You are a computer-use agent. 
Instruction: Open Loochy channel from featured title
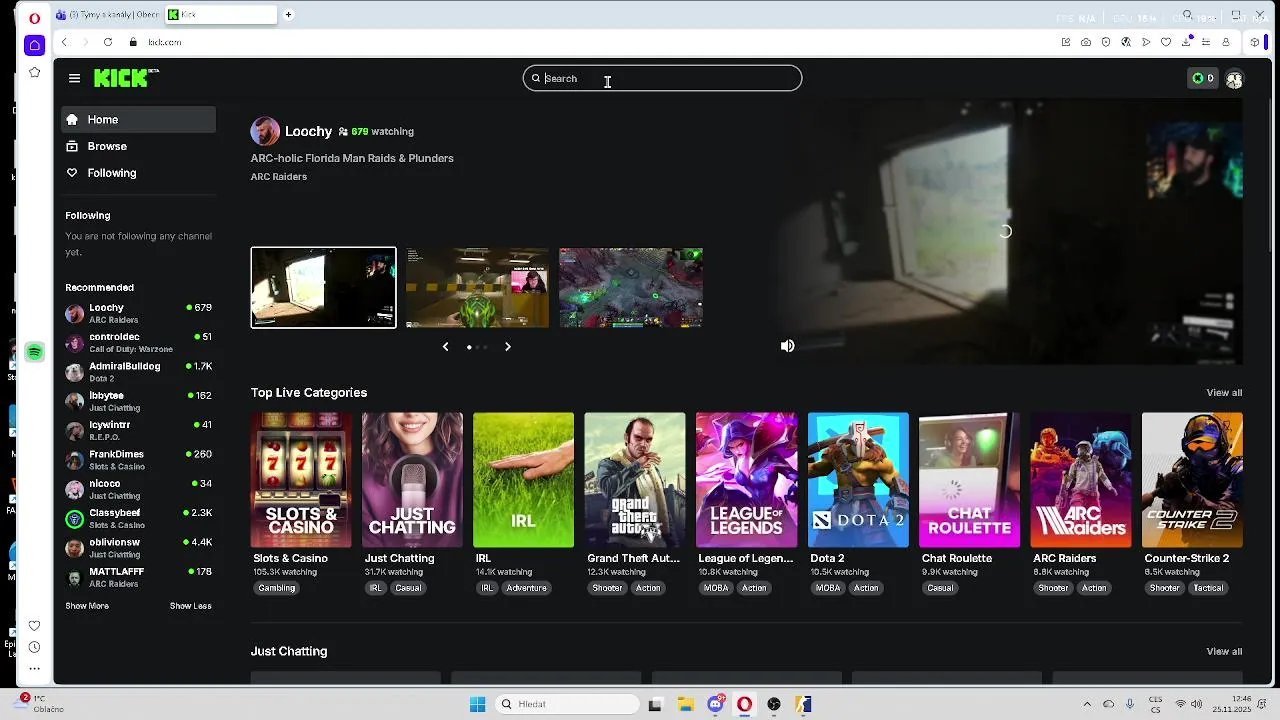click(x=308, y=131)
